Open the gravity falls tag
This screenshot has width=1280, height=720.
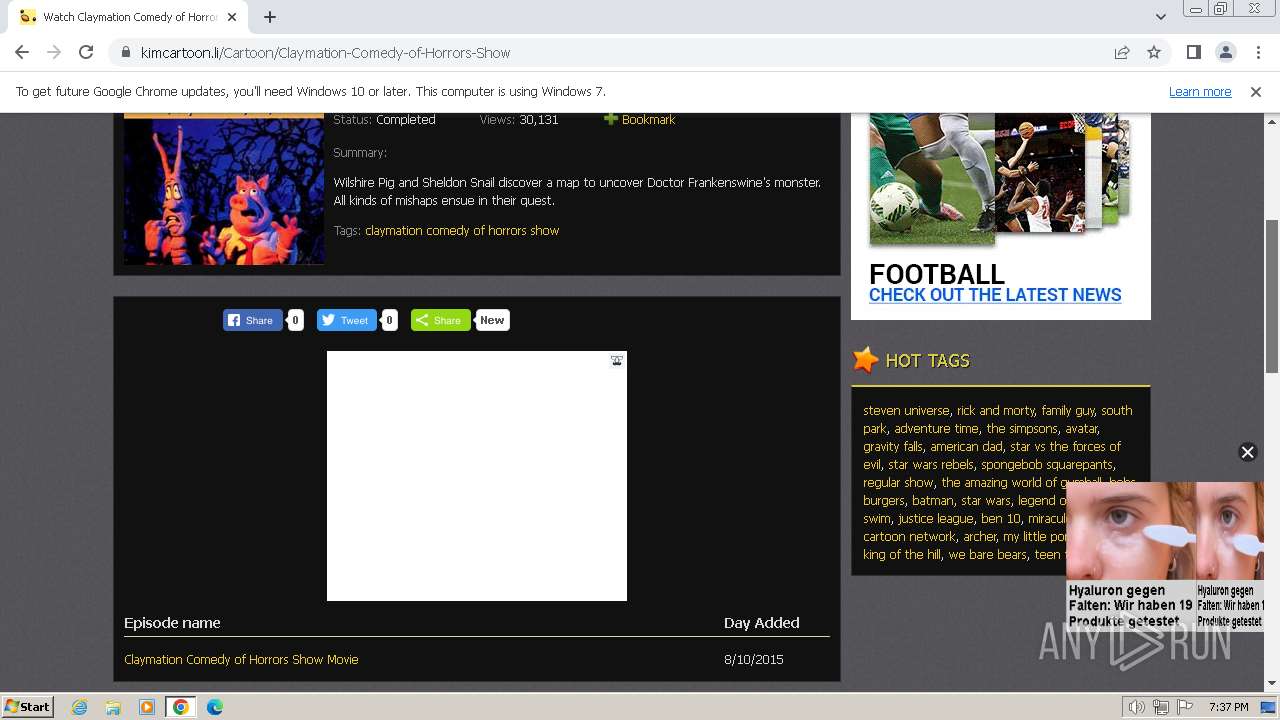(893, 446)
